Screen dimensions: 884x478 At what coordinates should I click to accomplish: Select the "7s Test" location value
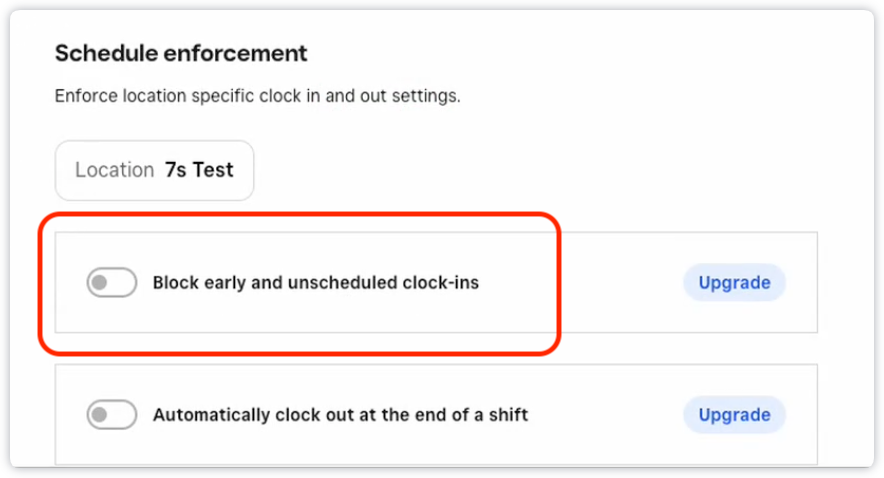pos(199,170)
